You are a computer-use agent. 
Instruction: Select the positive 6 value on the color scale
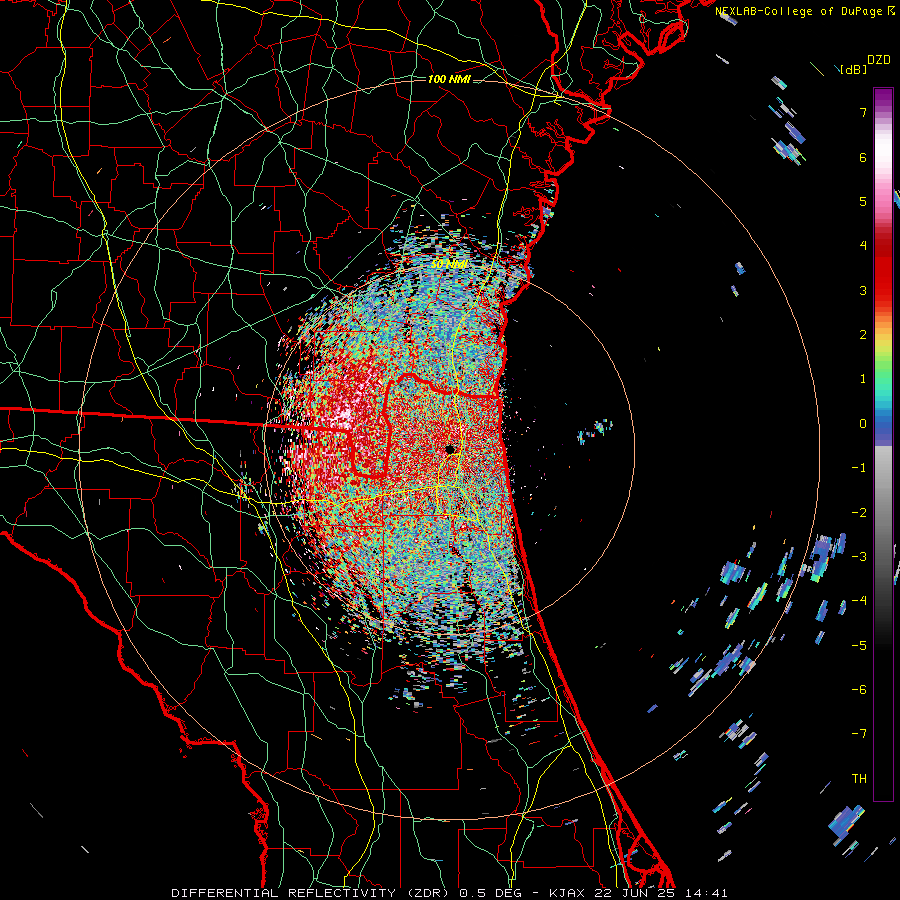coord(863,157)
